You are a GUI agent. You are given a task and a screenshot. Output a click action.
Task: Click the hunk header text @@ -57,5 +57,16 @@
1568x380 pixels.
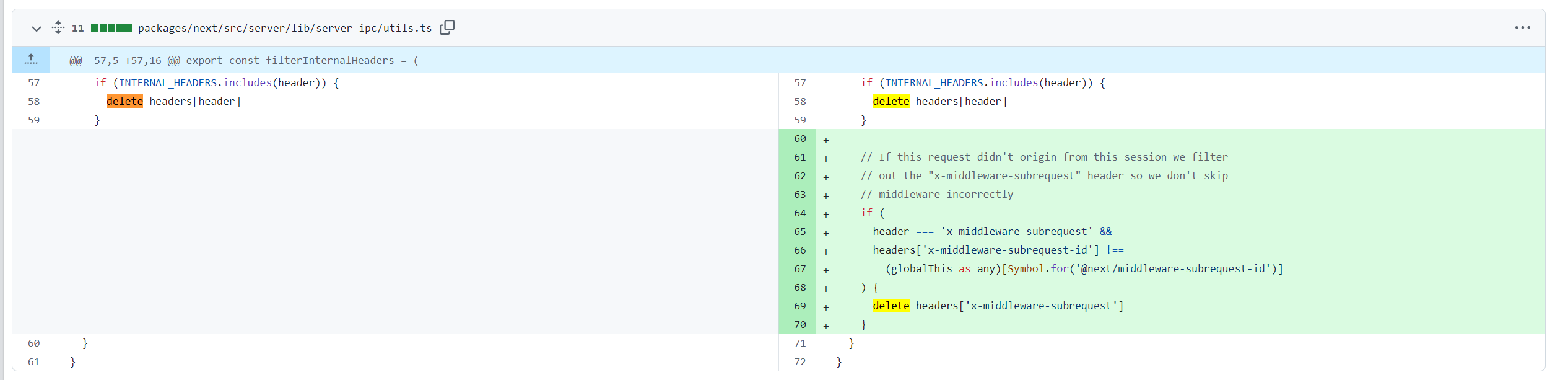coord(124,60)
